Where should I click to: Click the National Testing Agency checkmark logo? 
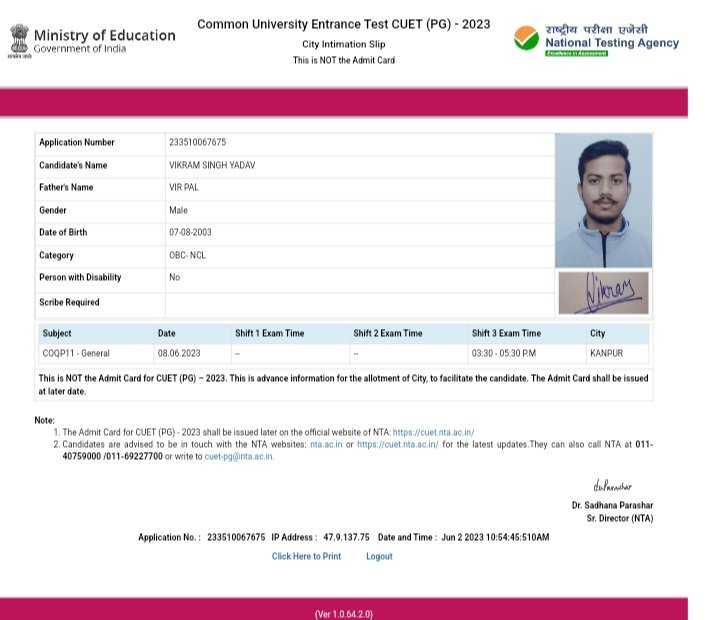tap(526, 39)
